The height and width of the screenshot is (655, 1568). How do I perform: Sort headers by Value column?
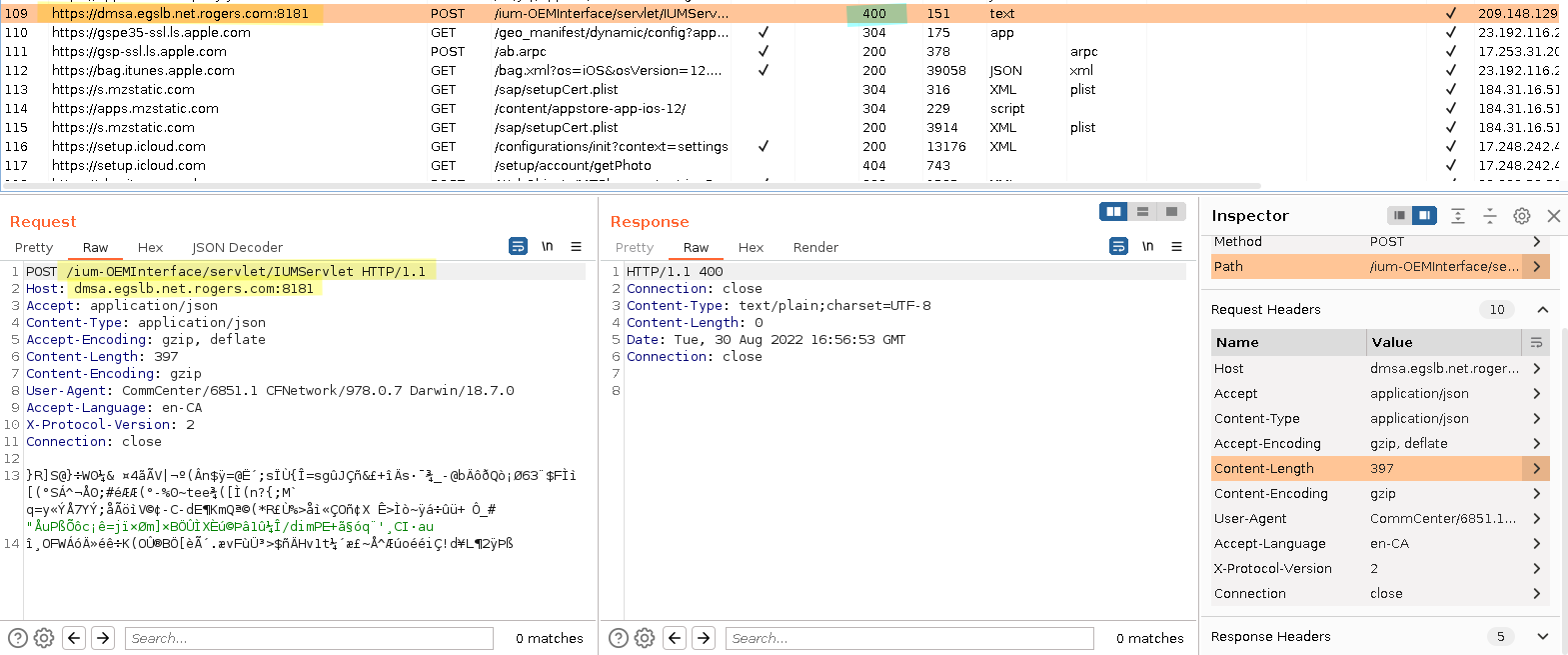1445,342
